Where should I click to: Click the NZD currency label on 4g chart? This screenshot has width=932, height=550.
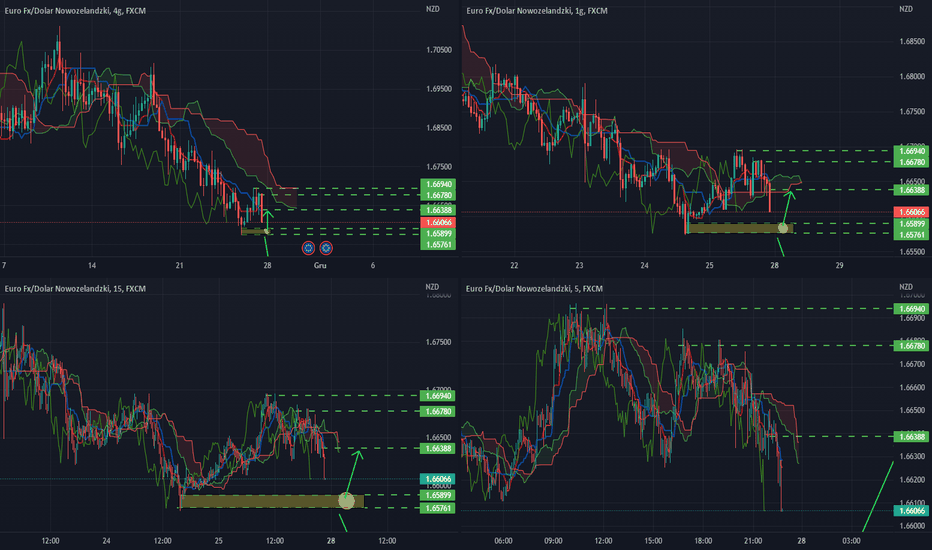[x=433, y=10]
